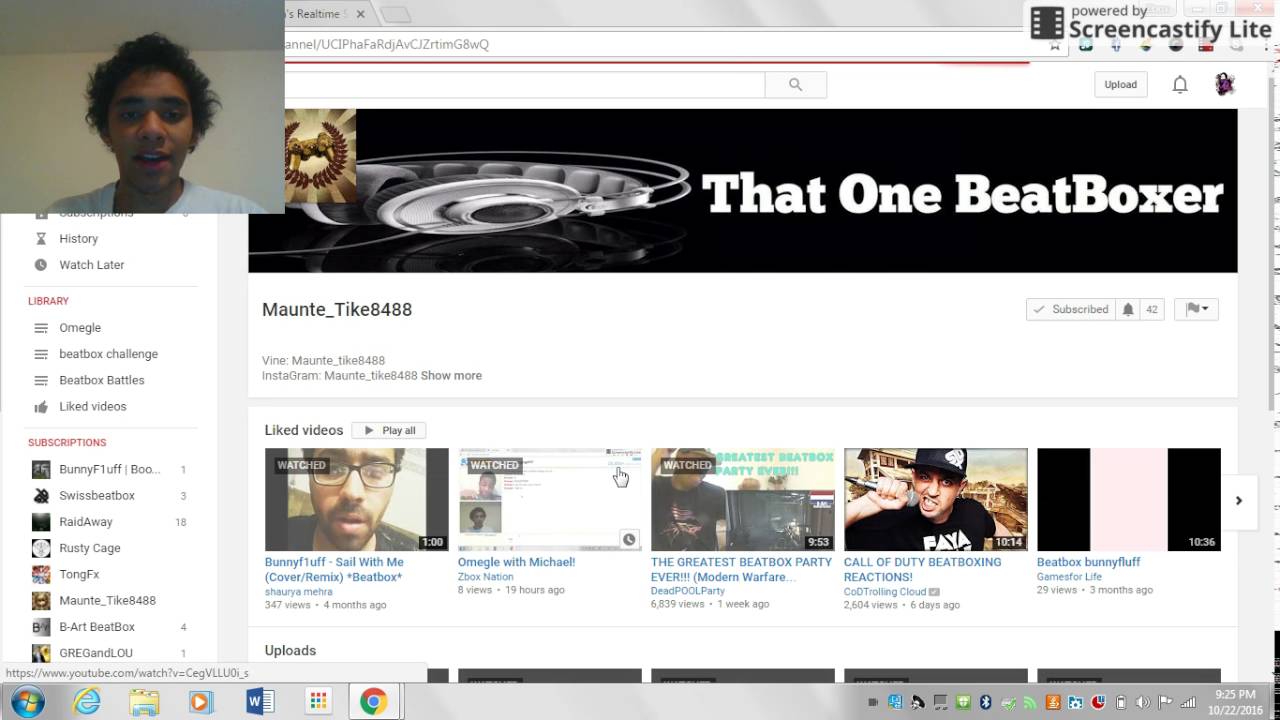Screen dimensions: 1280x720
Task: Open Call of Duty Beatboxing Reactions thumbnail
Action: 936,499
